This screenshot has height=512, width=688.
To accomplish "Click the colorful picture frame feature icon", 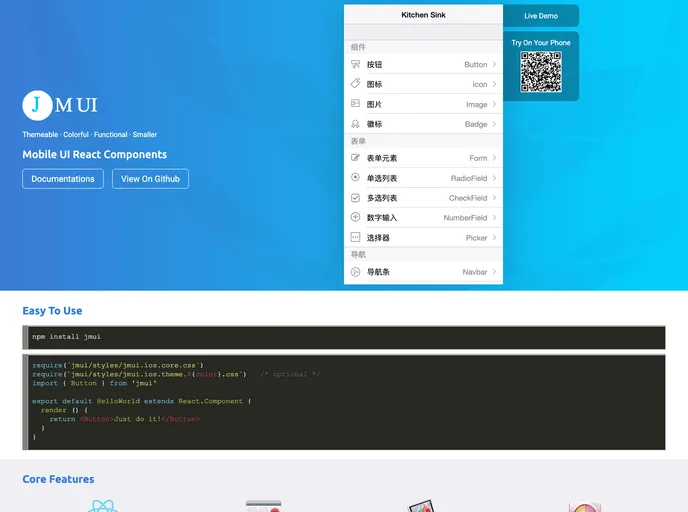I will [x=421, y=506].
